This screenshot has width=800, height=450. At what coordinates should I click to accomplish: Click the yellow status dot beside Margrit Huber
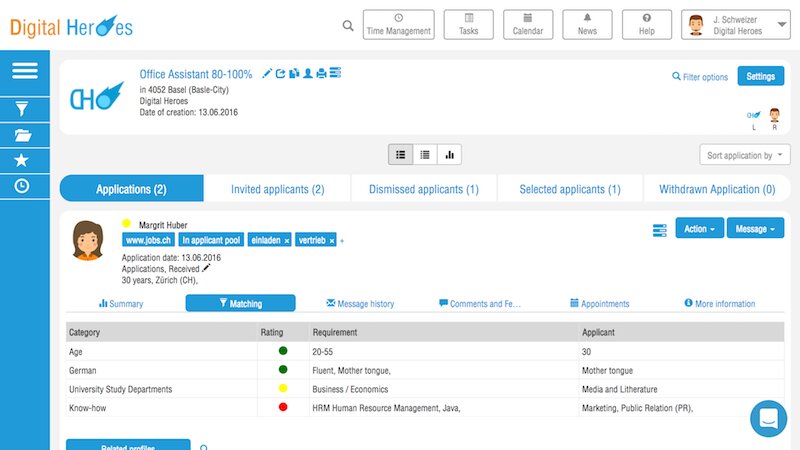click(x=127, y=224)
